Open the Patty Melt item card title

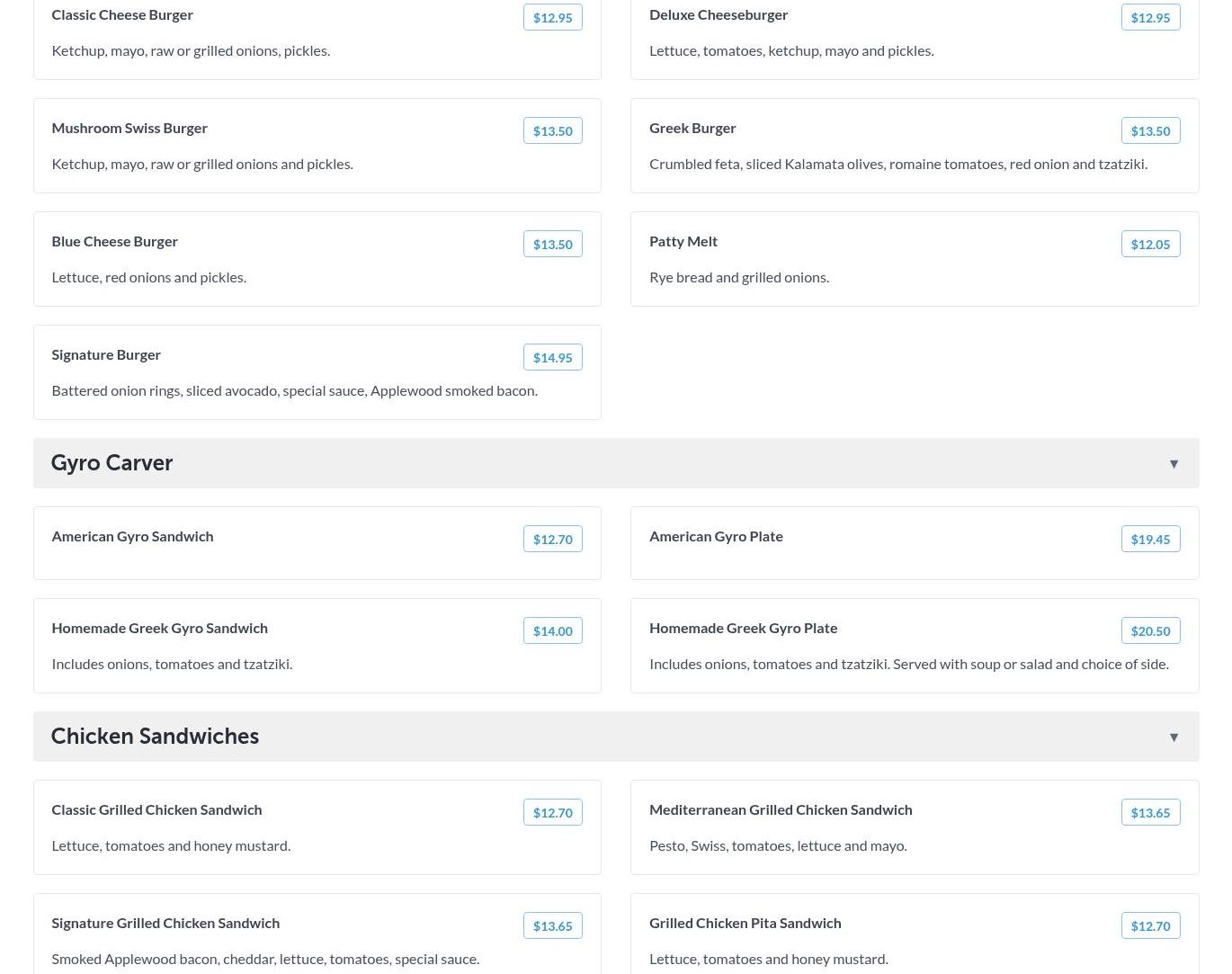click(x=683, y=241)
